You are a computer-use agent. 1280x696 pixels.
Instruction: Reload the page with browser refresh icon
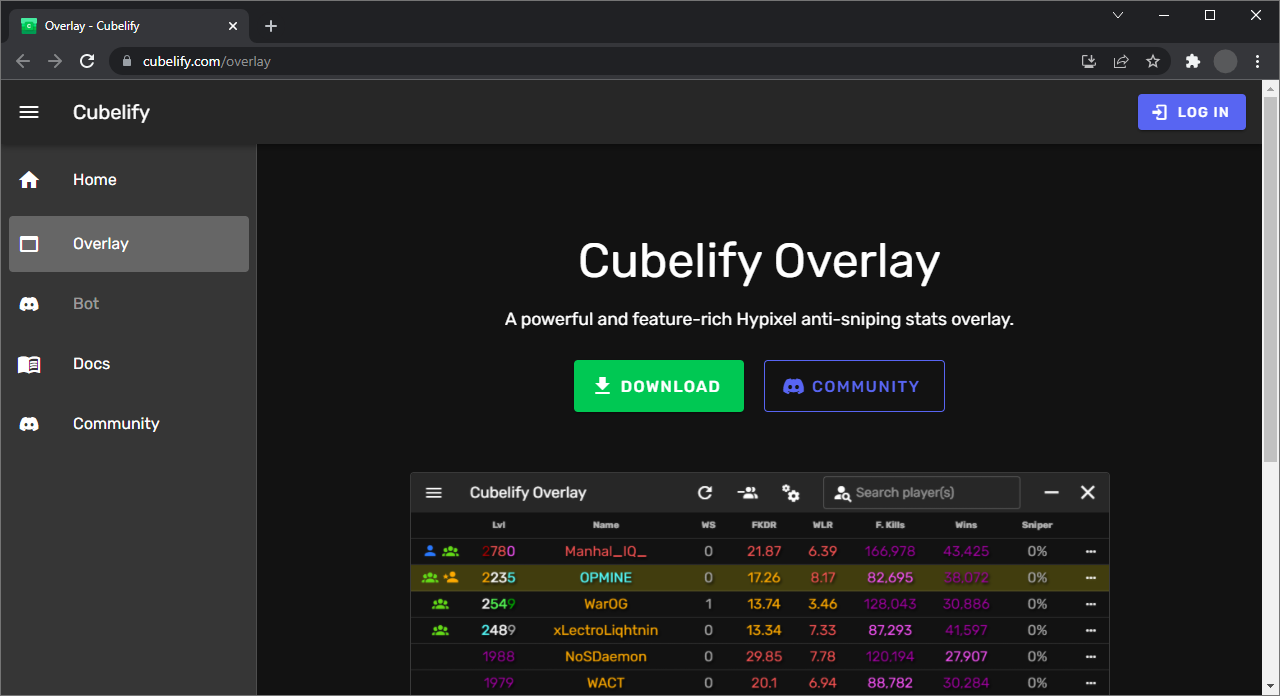[x=87, y=61]
